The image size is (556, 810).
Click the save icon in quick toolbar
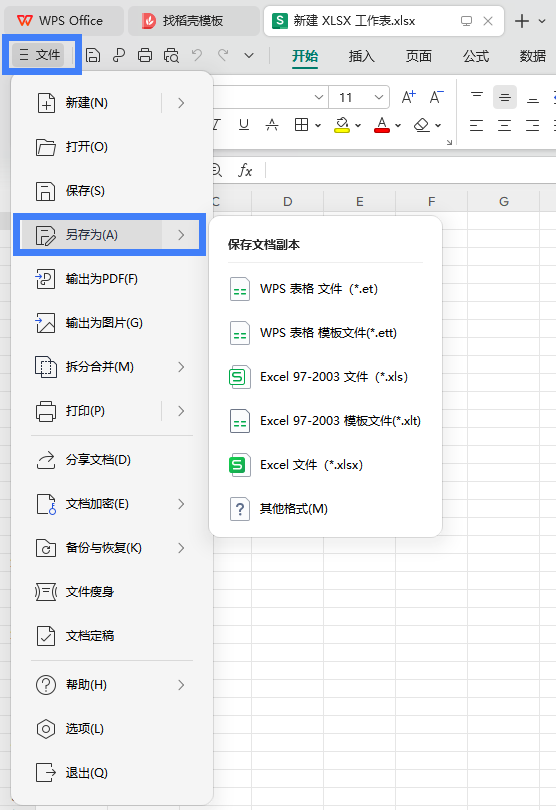(92, 55)
